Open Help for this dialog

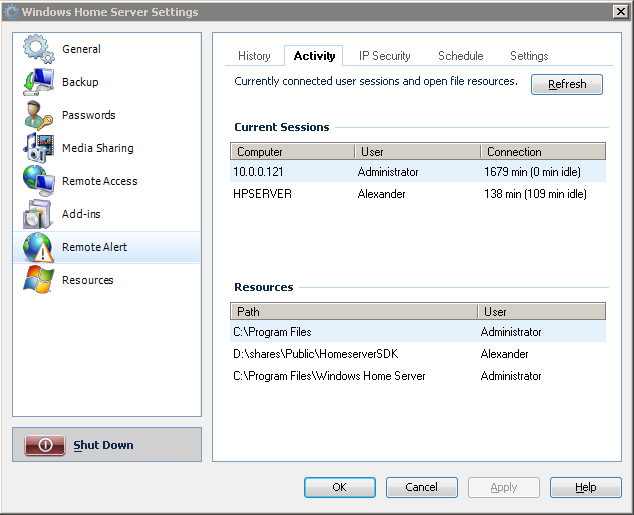click(585, 487)
